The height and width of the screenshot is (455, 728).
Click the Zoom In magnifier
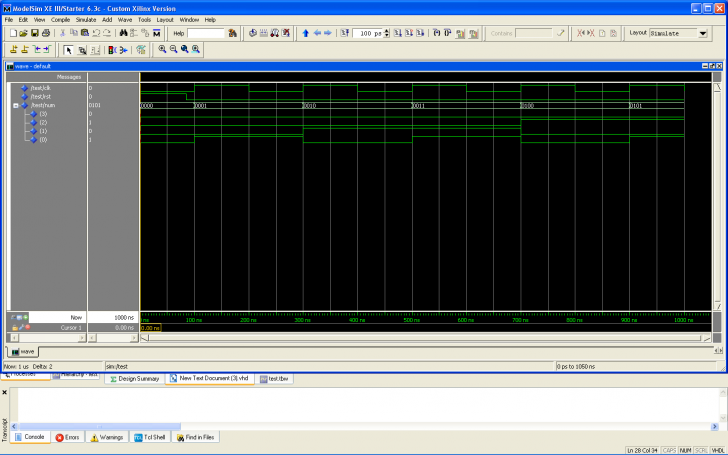coord(162,49)
